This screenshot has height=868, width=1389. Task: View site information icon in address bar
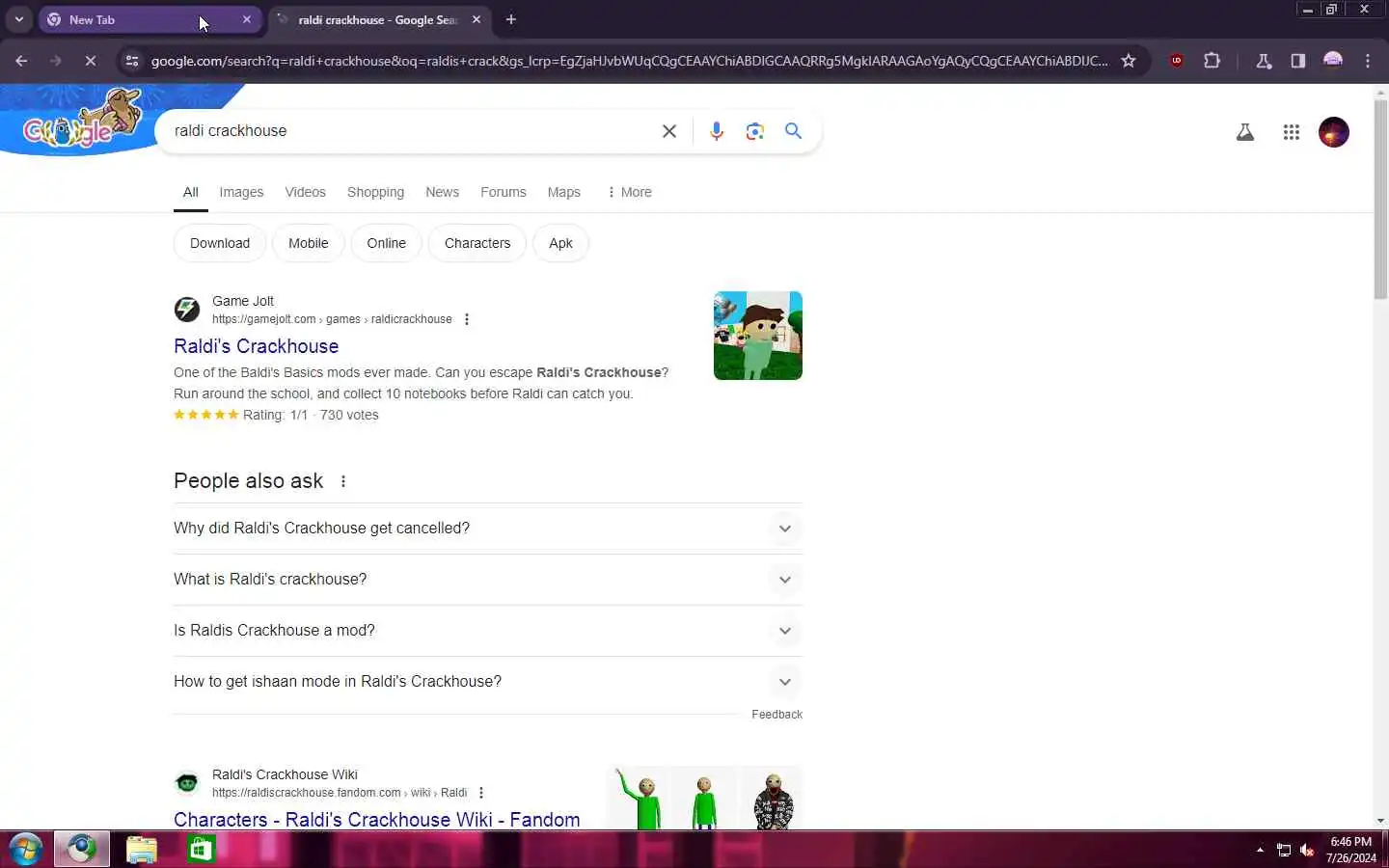(132, 61)
